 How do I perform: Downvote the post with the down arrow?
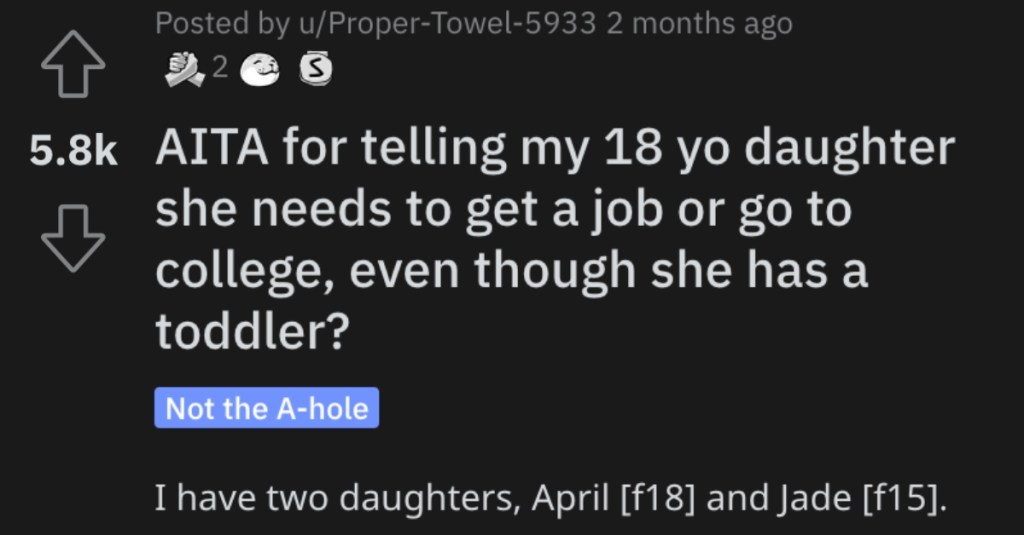73,238
